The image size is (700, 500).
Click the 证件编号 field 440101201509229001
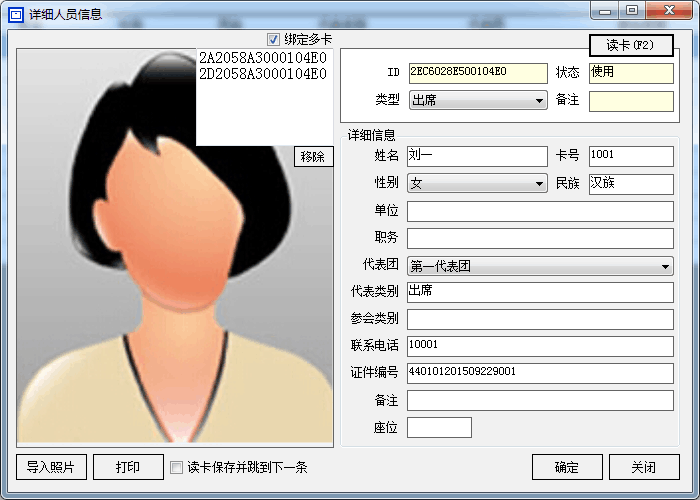tap(540, 373)
